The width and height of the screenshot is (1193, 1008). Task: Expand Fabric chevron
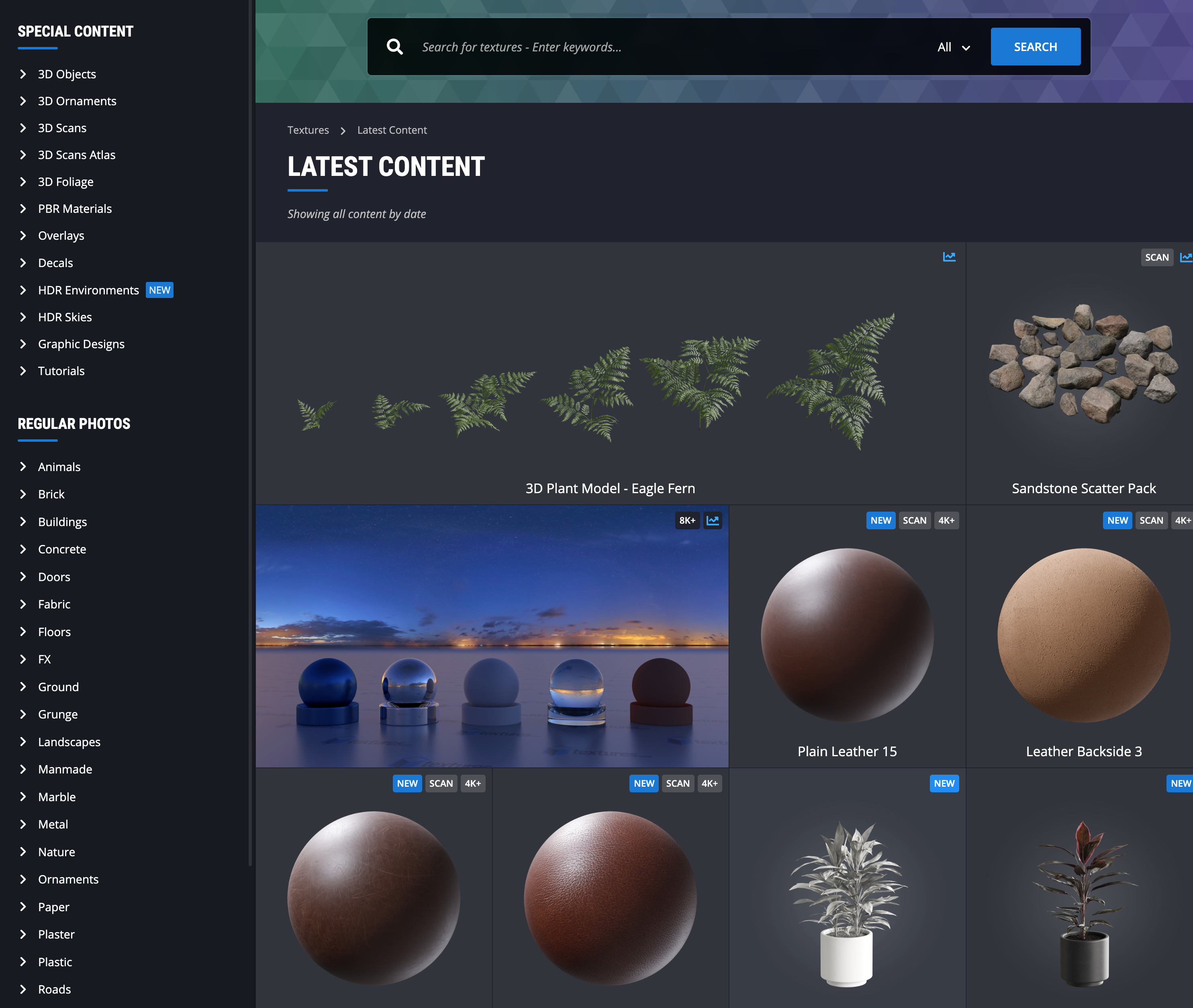[x=23, y=604]
